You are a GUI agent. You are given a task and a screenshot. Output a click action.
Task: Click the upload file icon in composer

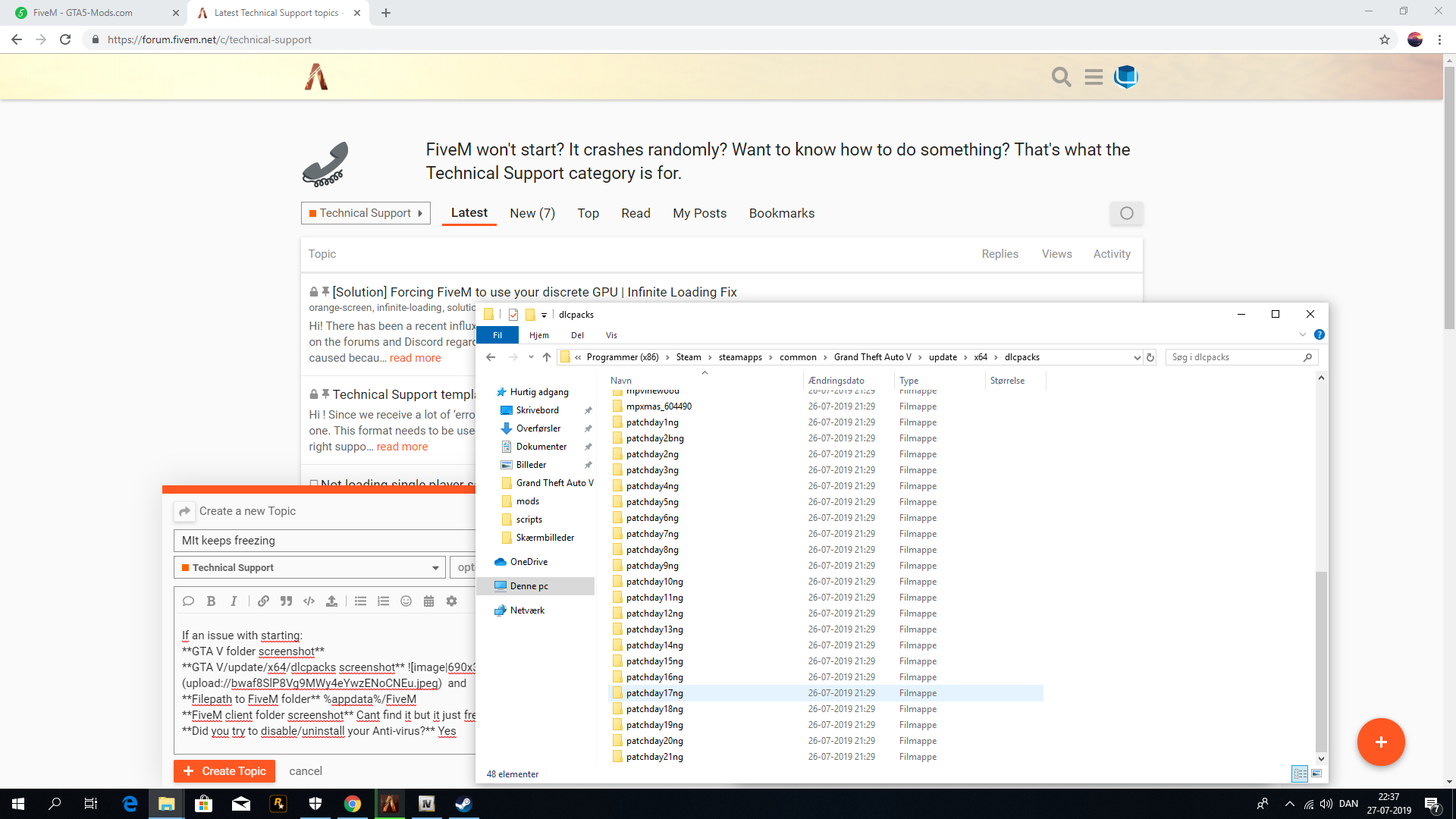[331, 601]
